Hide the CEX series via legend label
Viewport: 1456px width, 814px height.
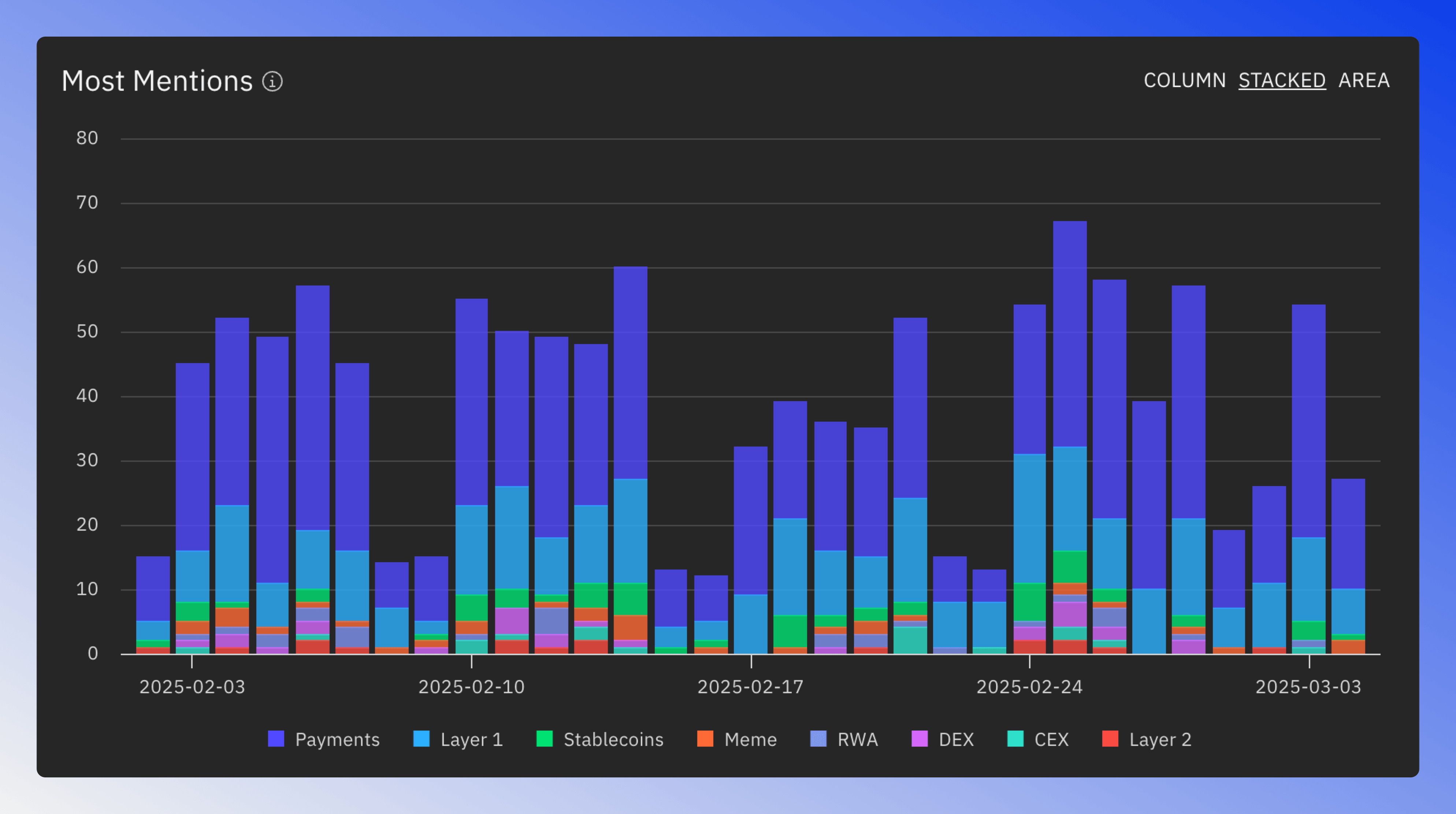pyautogui.click(x=1052, y=739)
